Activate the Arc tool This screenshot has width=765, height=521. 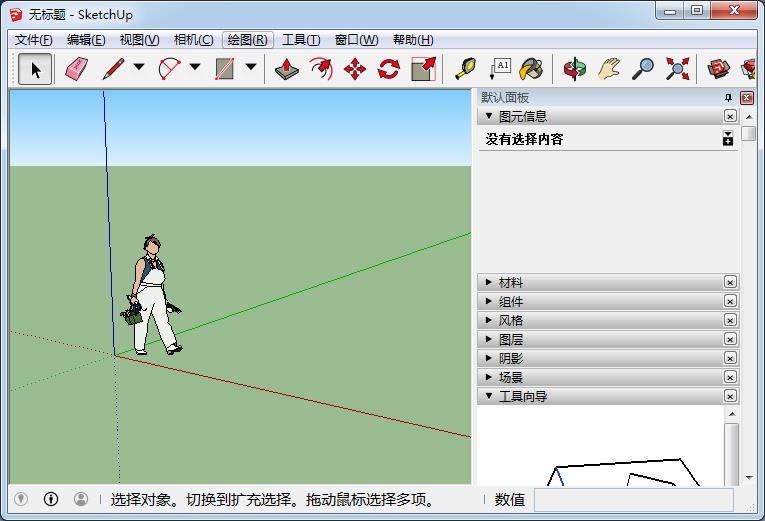coord(170,69)
